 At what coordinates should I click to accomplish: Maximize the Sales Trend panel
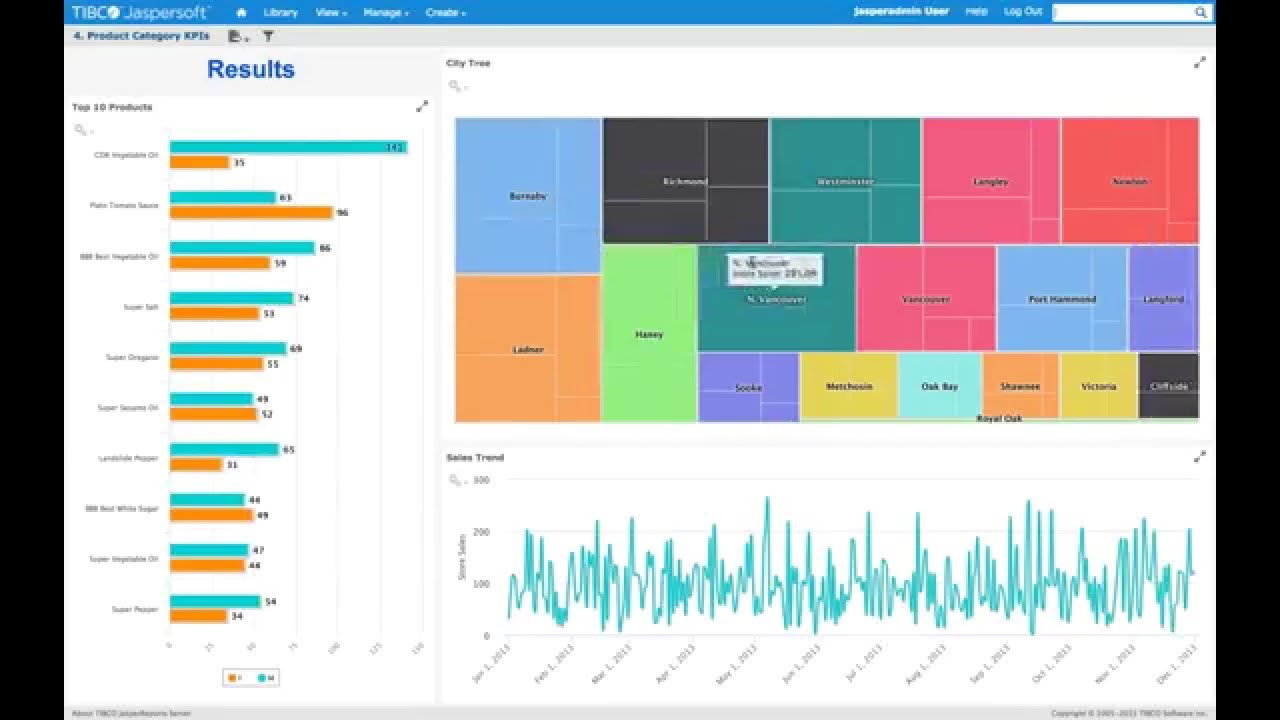coord(1199,457)
